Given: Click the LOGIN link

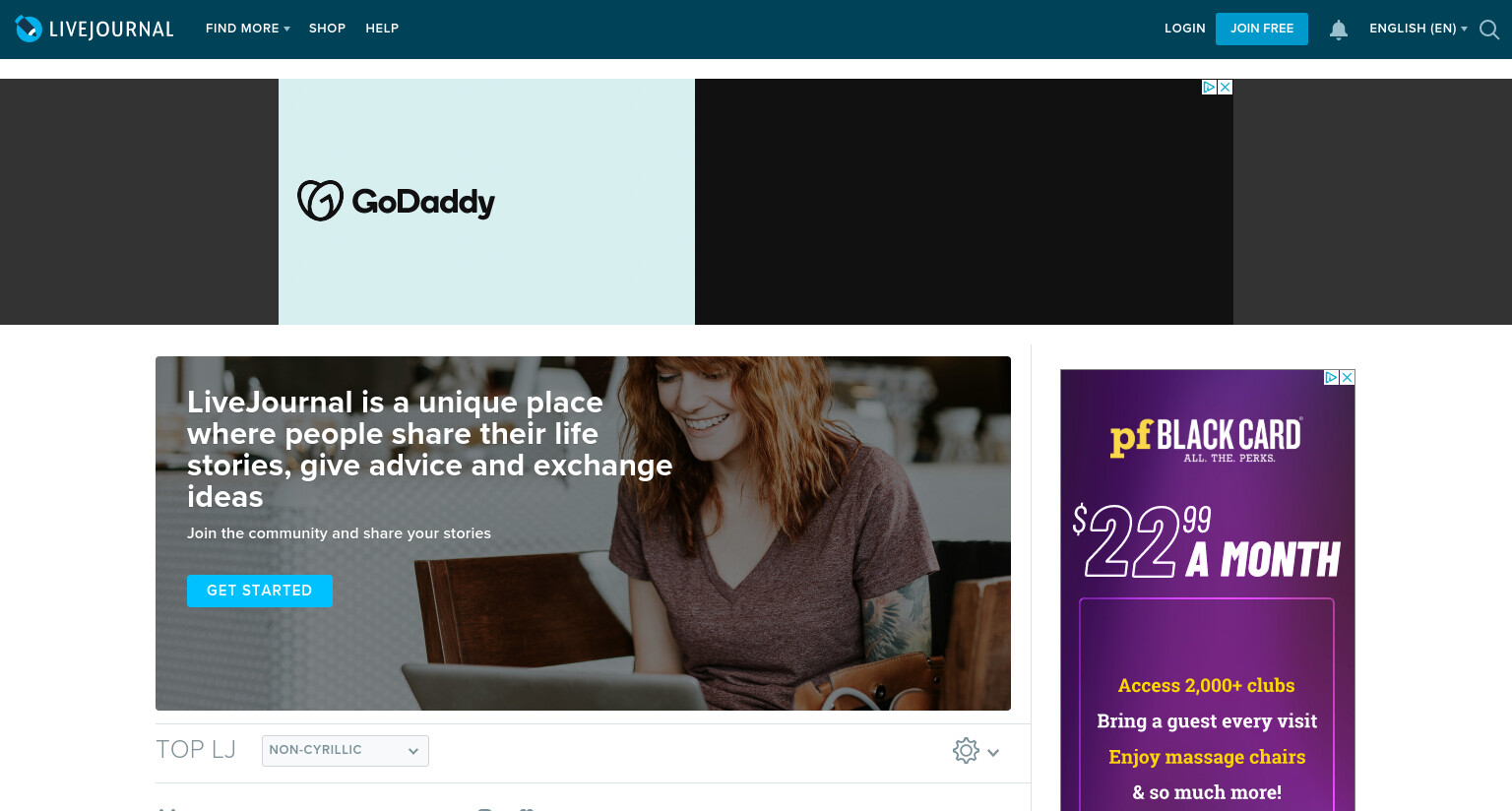Looking at the screenshot, I should click(x=1185, y=29).
